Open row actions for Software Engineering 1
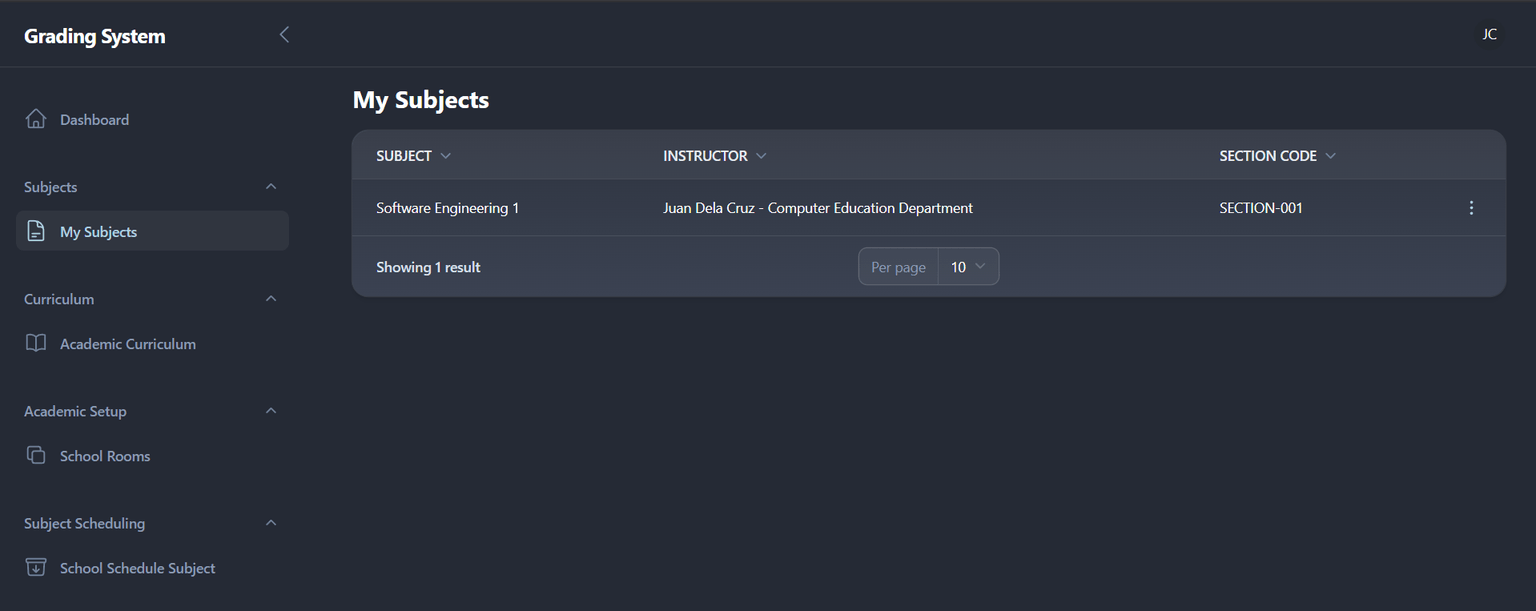Viewport: 1536px width, 611px height. click(1471, 208)
